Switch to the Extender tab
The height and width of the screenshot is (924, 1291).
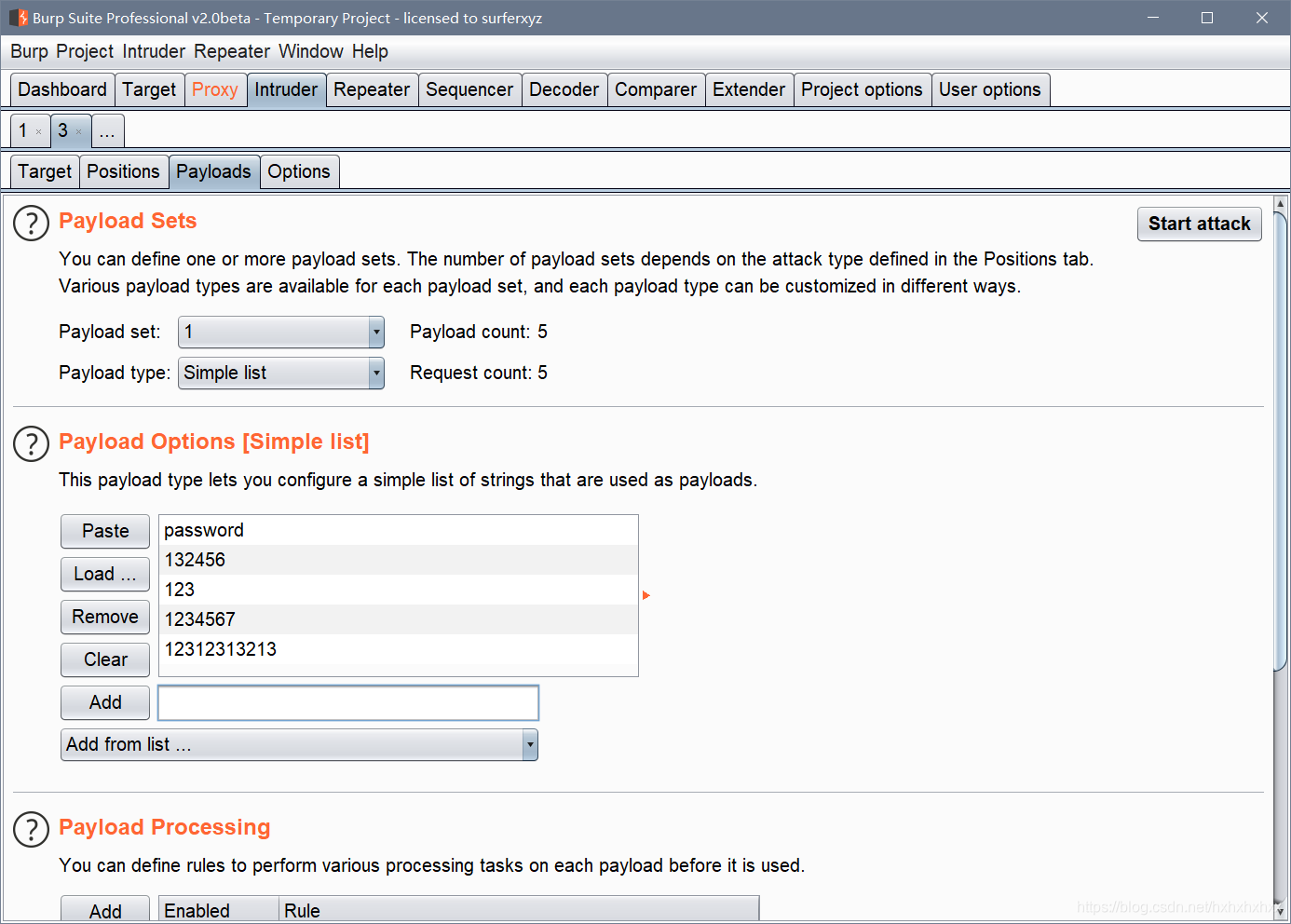coord(749,89)
